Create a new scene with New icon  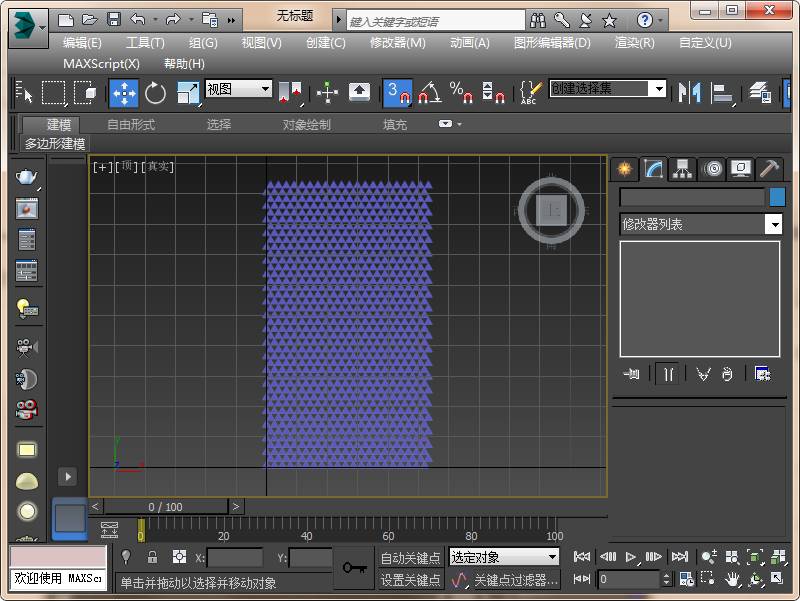[x=66, y=20]
